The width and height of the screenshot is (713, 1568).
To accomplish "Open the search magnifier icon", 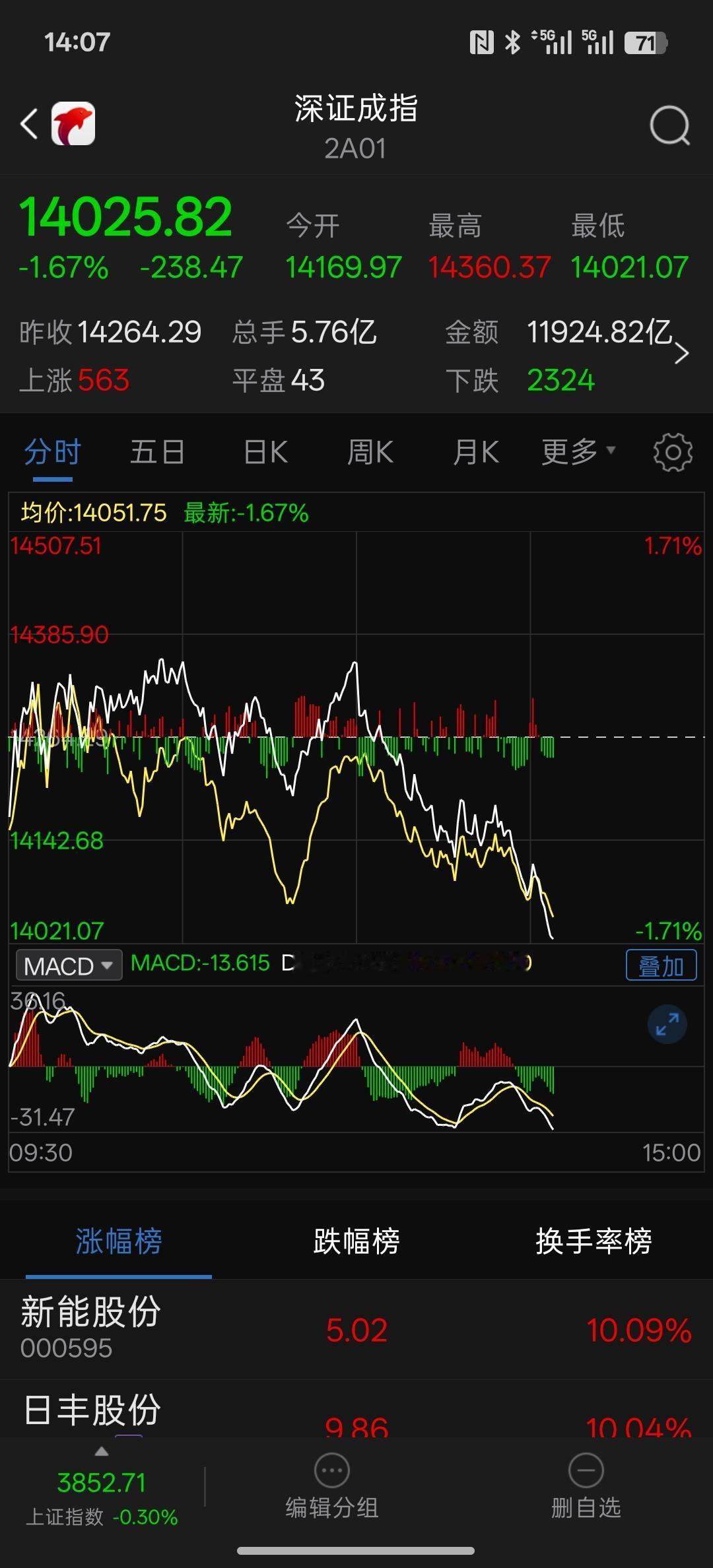I will pyautogui.click(x=670, y=125).
